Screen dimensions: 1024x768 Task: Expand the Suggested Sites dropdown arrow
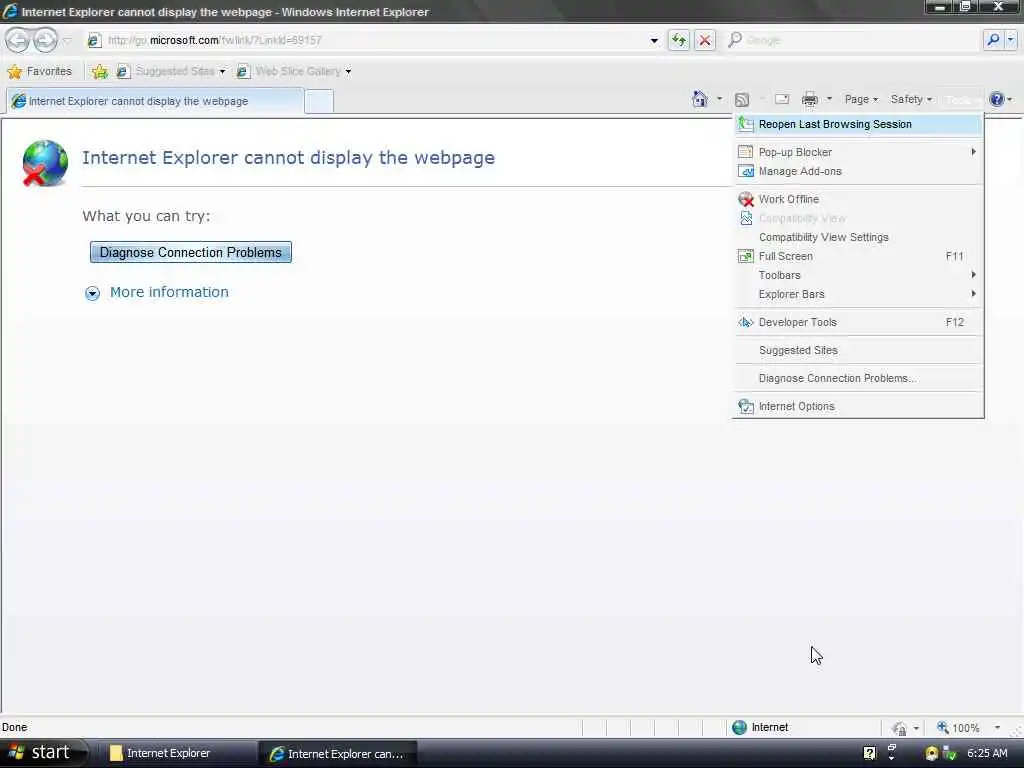pyautogui.click(x=223, y=72)
